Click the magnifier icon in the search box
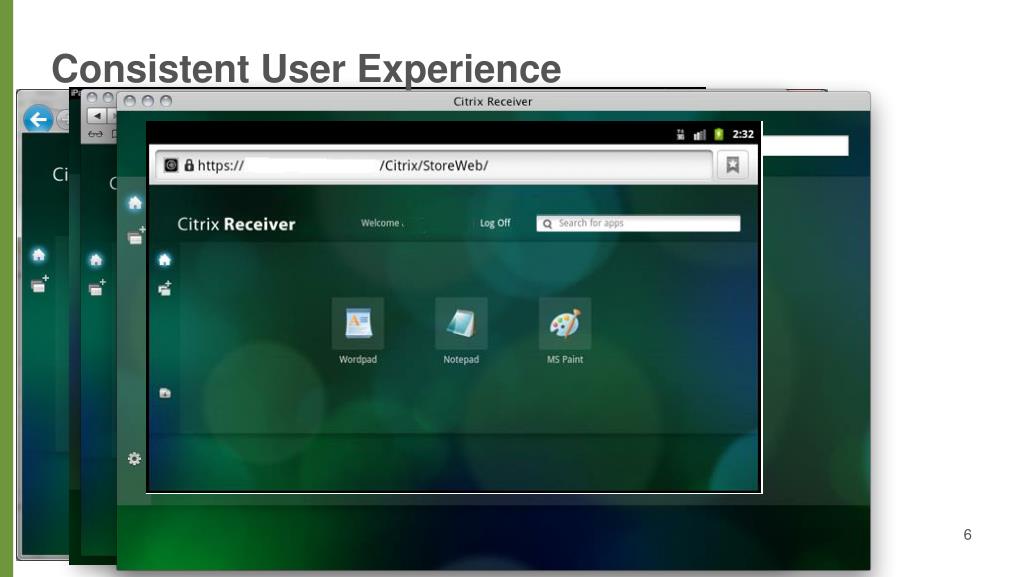 point(547,224)
